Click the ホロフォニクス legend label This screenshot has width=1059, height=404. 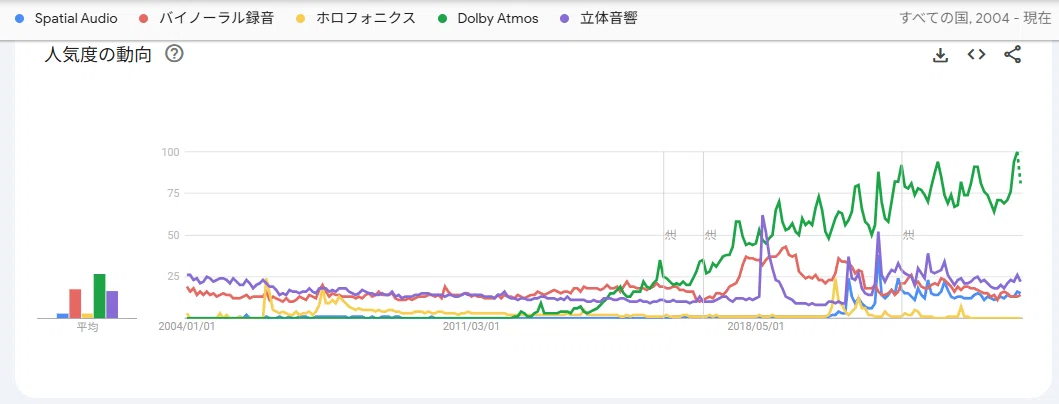pyautogui.click(x=365, y=18)
